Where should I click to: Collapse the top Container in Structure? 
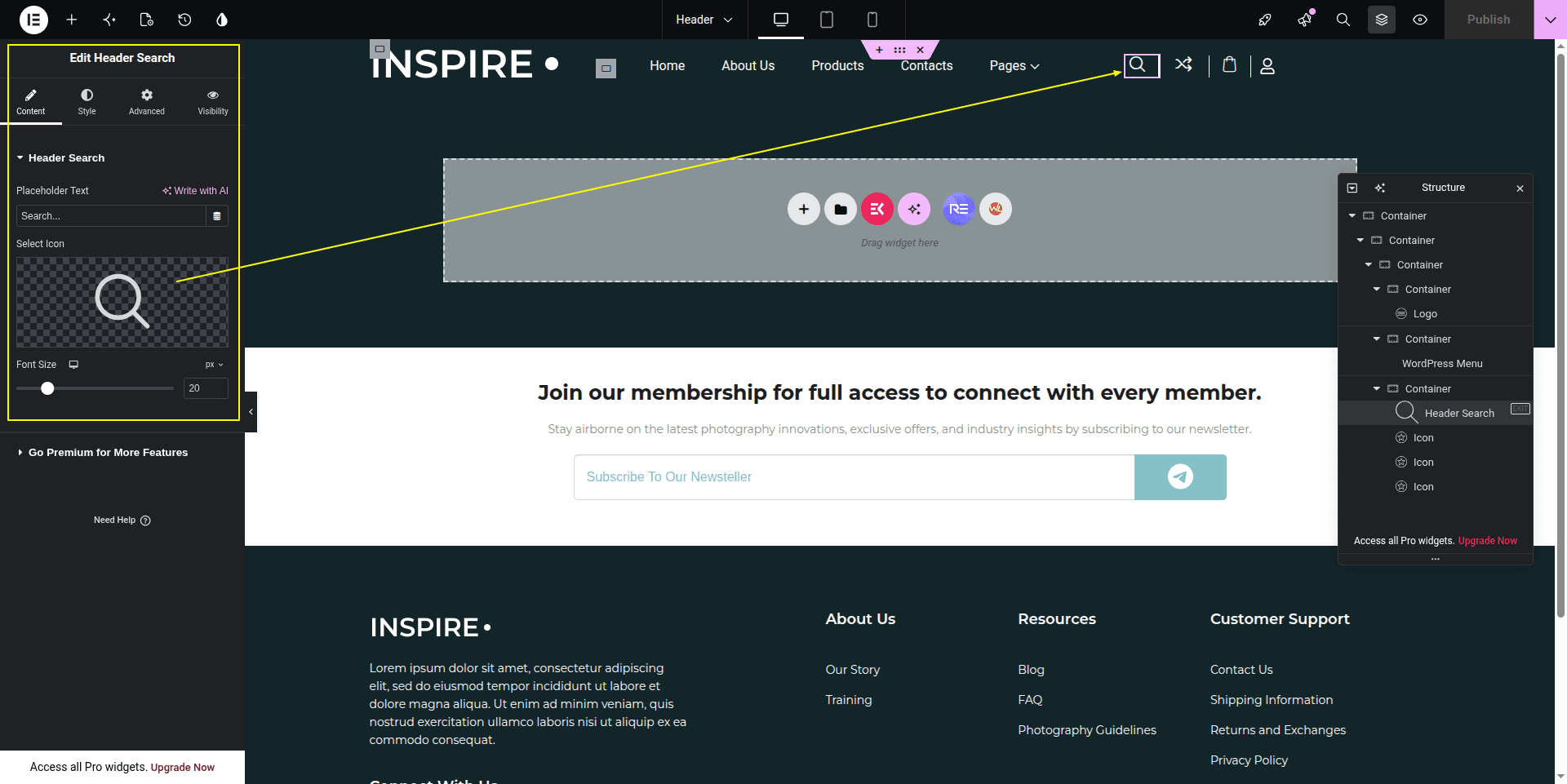point(1352,215)
